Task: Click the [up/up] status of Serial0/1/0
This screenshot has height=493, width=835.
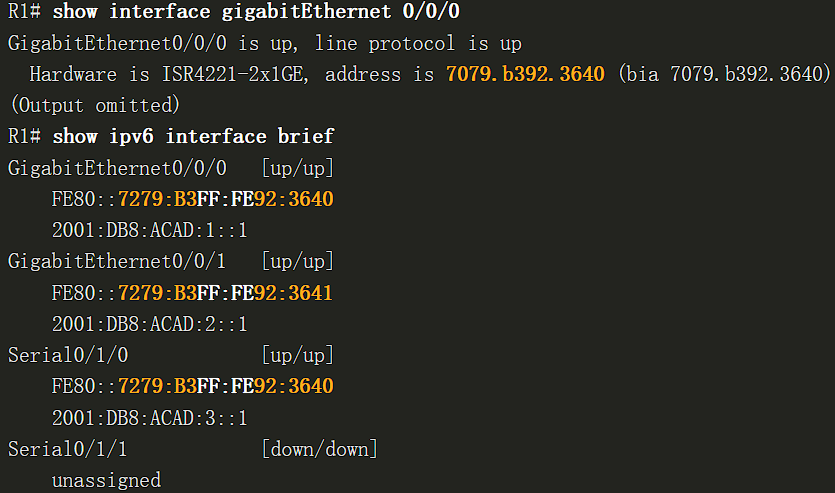Action: tap(298, 355)
